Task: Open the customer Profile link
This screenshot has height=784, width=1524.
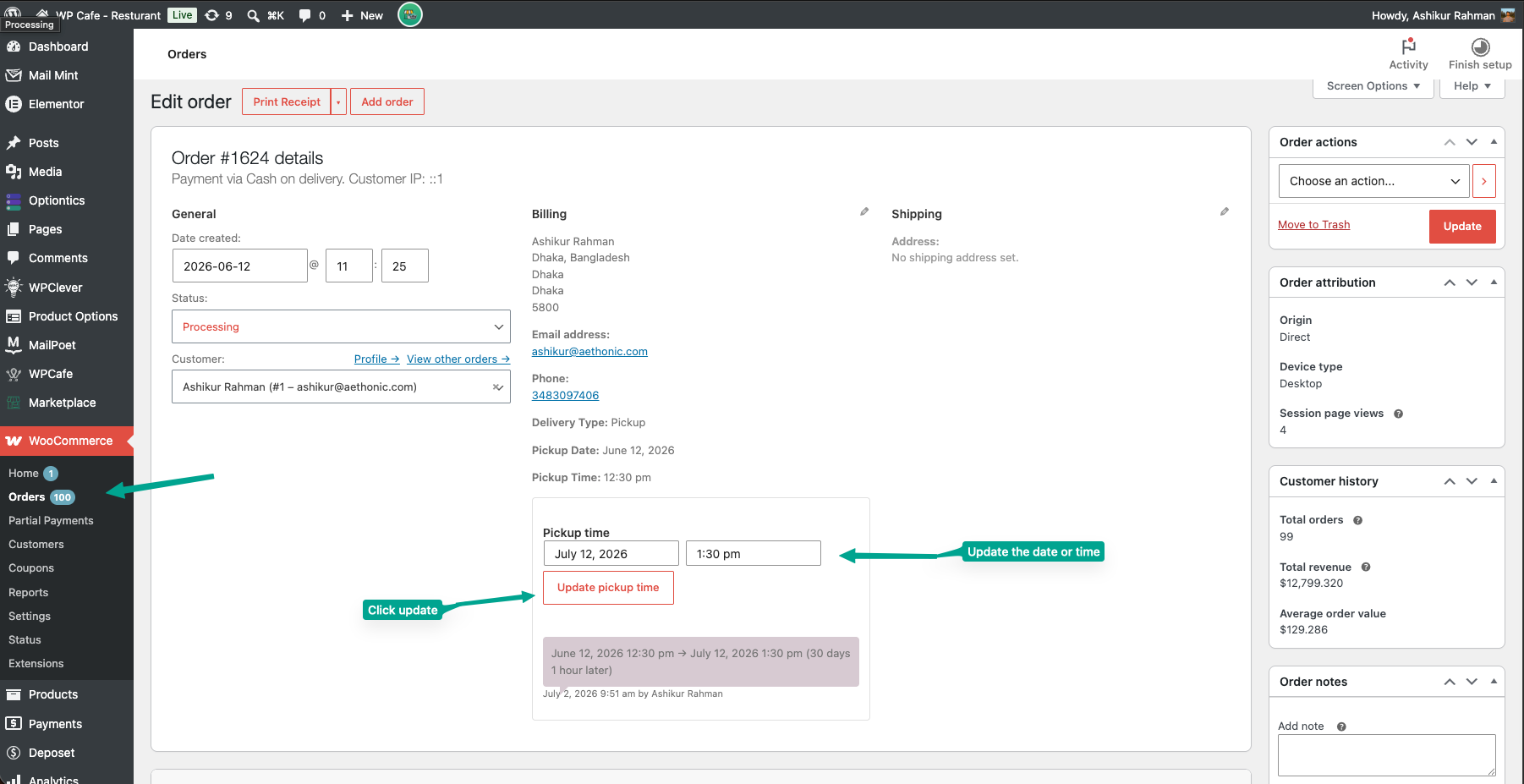Action: 376,359
